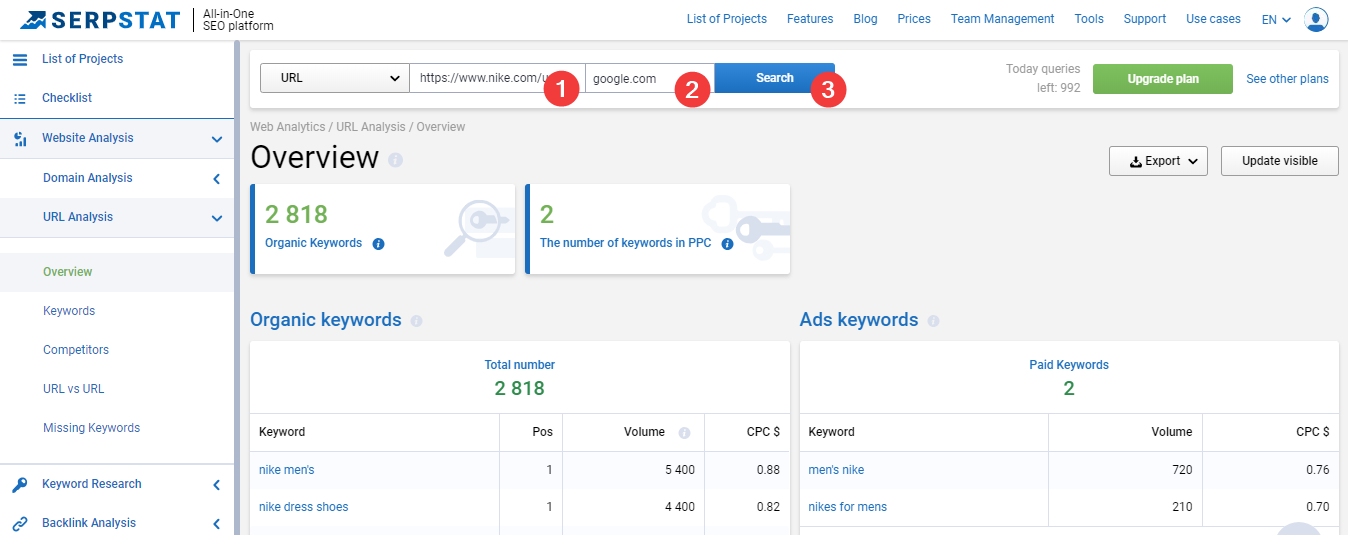Expand the Domain Analysis submenu chevron

pyautogui.click(x=217, y=179)
